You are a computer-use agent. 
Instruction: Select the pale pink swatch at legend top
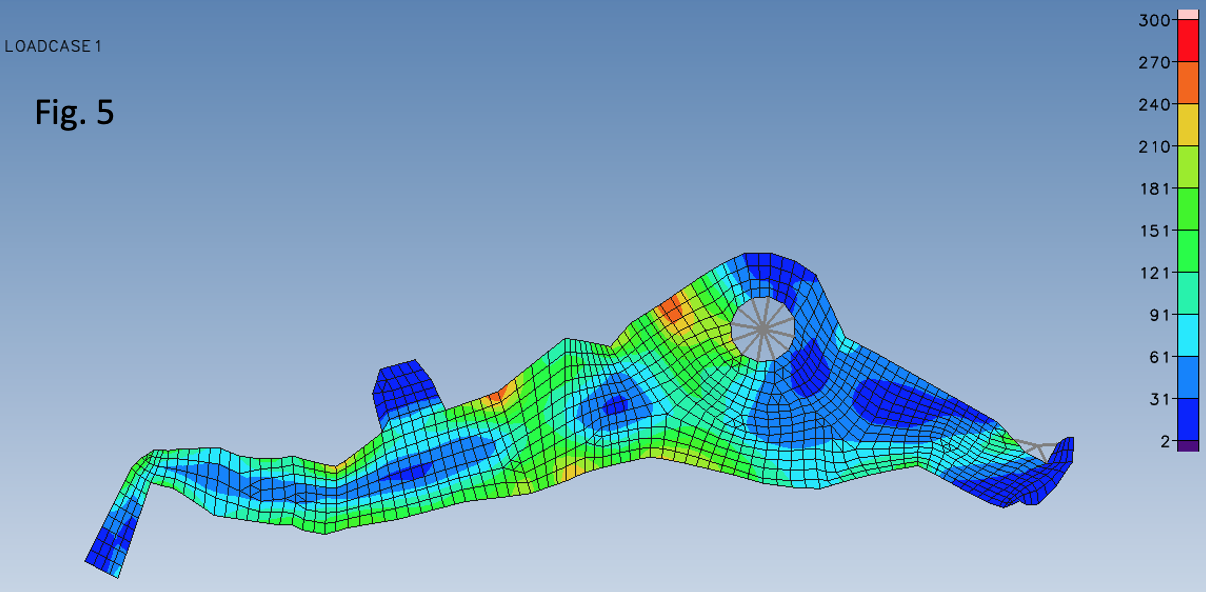pyautogui.click(x=1188, y=14)
